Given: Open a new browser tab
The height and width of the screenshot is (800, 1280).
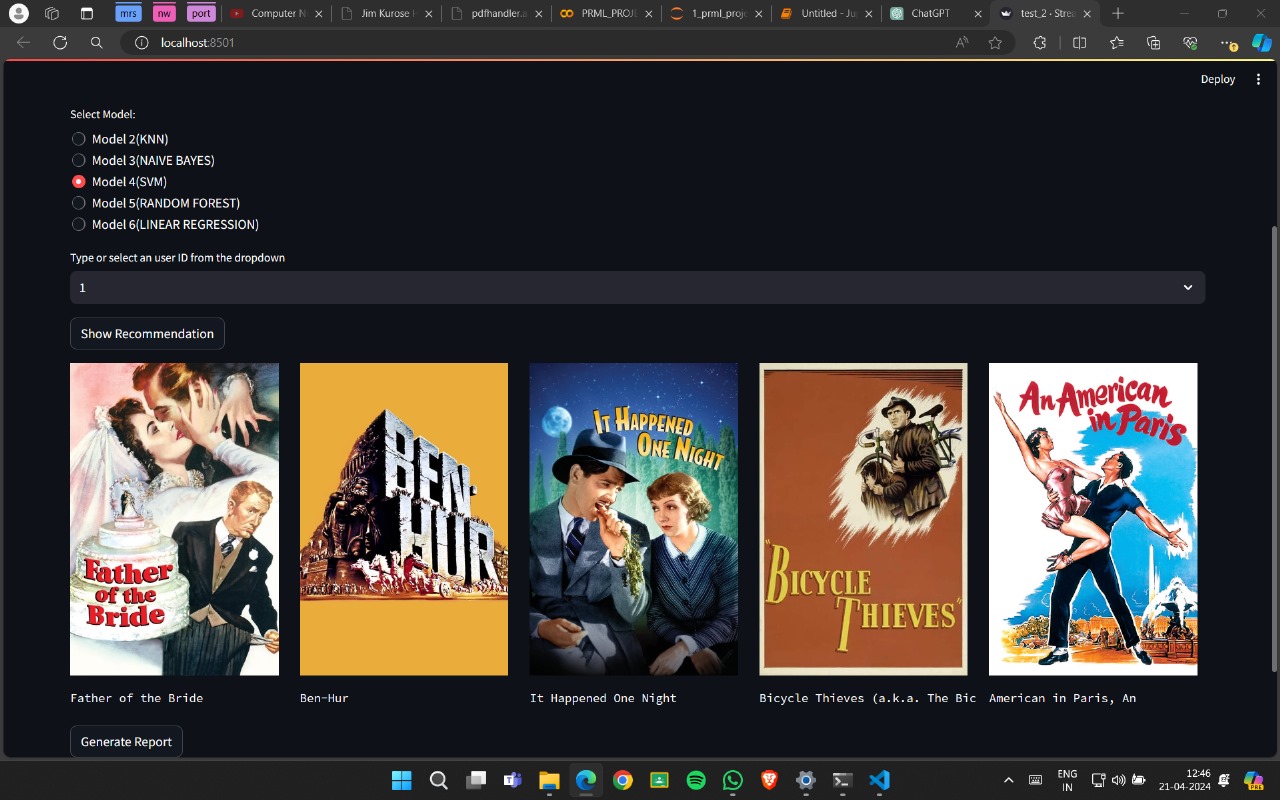Looking at the screenshot, I should pyautogui.click(x=1118, y=14).
